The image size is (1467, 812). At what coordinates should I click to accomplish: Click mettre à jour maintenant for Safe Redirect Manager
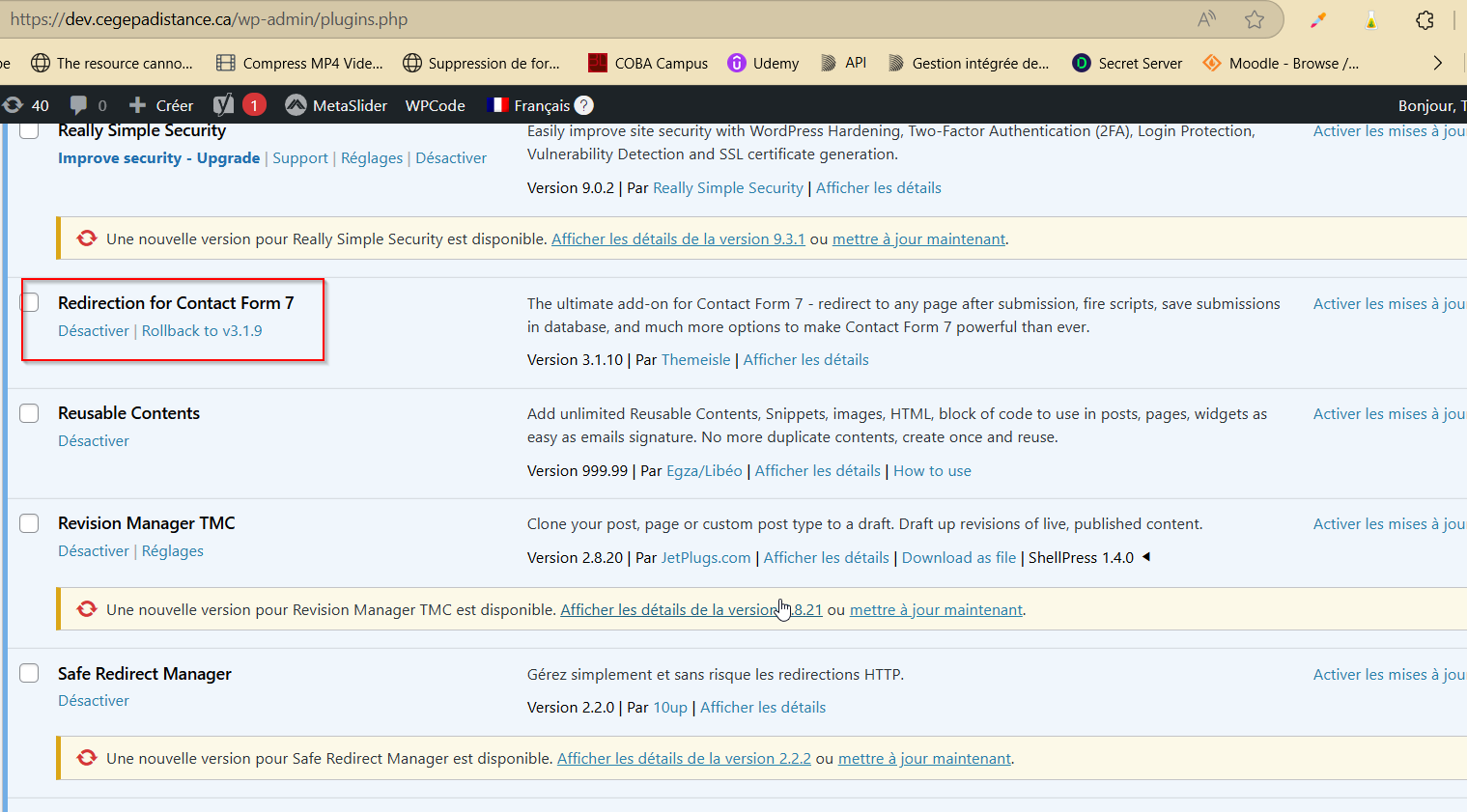point(924,759)
